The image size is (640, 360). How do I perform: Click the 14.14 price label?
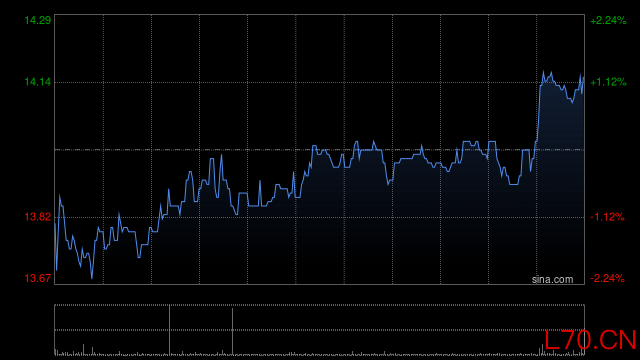[x=38, y=82]
